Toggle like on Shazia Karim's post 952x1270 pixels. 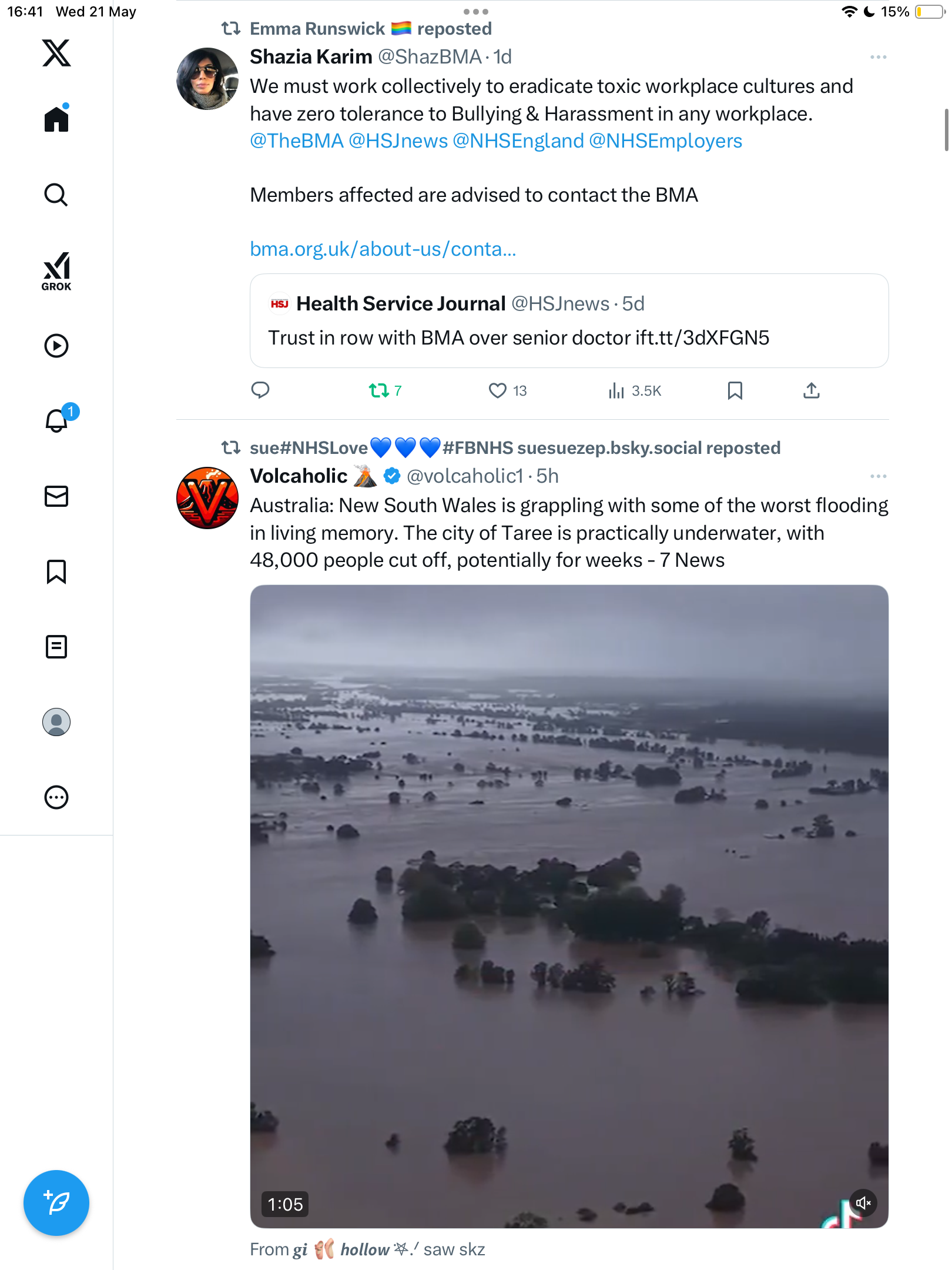(508, 390)
